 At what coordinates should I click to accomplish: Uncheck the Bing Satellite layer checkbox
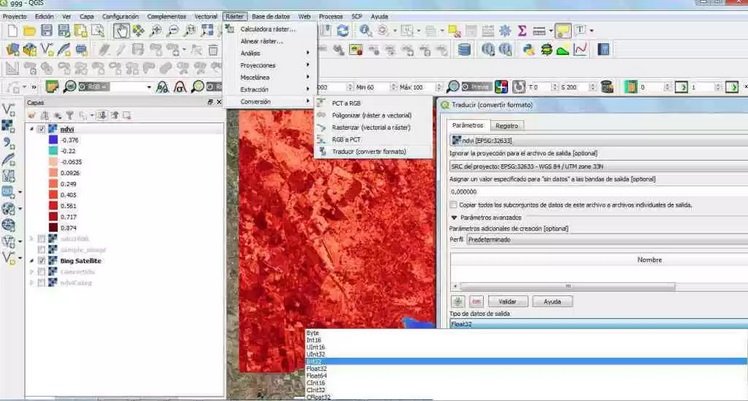tap(41, 260)
